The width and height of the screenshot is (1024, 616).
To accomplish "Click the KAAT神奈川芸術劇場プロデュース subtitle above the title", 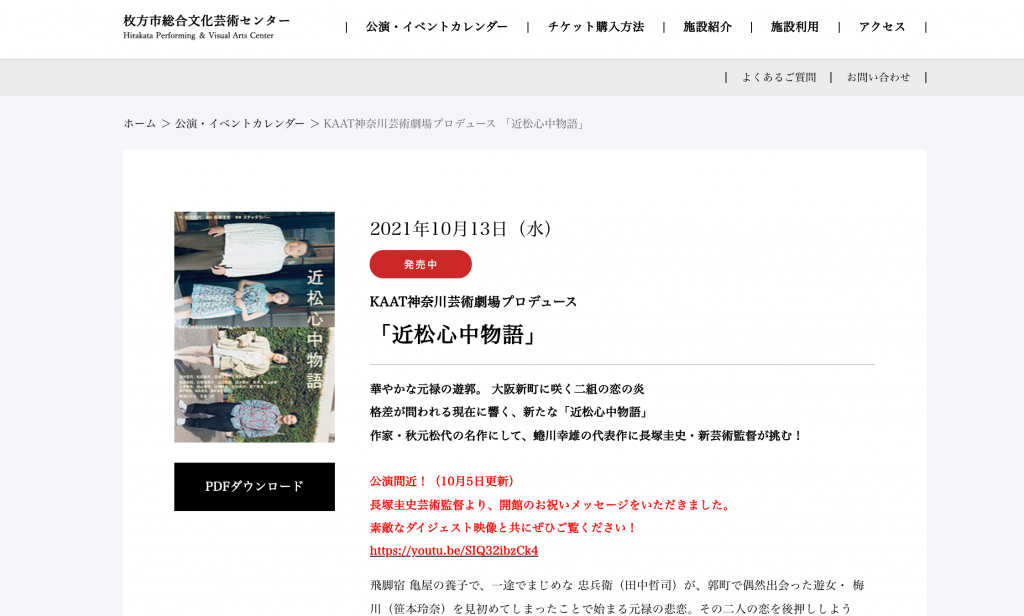I will point(473,301).
